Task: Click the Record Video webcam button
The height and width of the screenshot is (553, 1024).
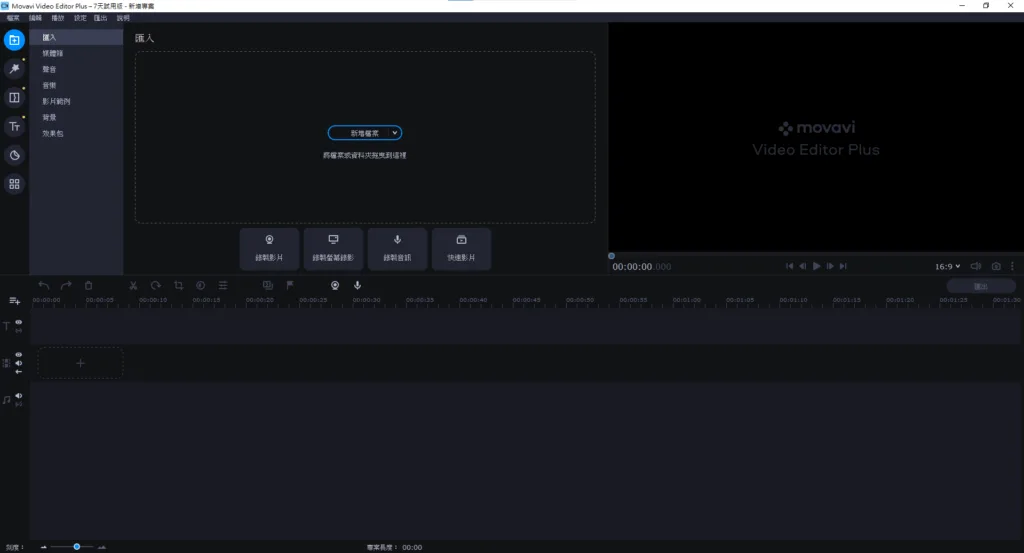Action: pyautogui.click(x=269, y=249)
